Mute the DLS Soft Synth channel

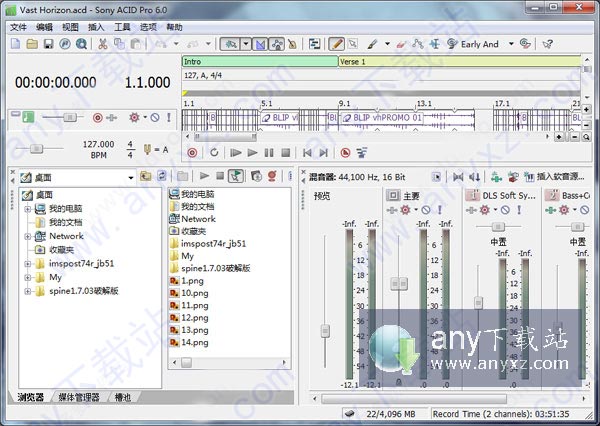click(x=505, y=210)
